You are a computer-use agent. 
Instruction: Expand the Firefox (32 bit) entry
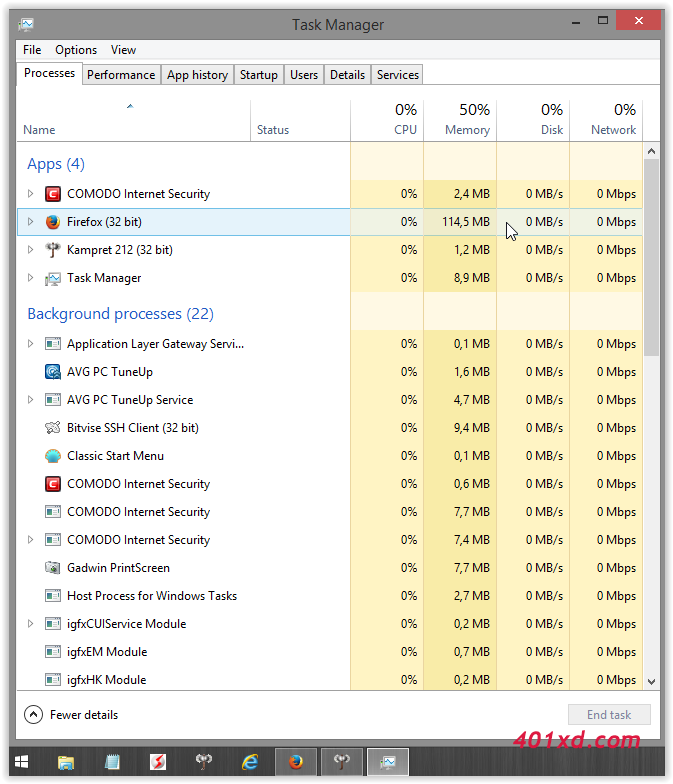coord(30,222)
